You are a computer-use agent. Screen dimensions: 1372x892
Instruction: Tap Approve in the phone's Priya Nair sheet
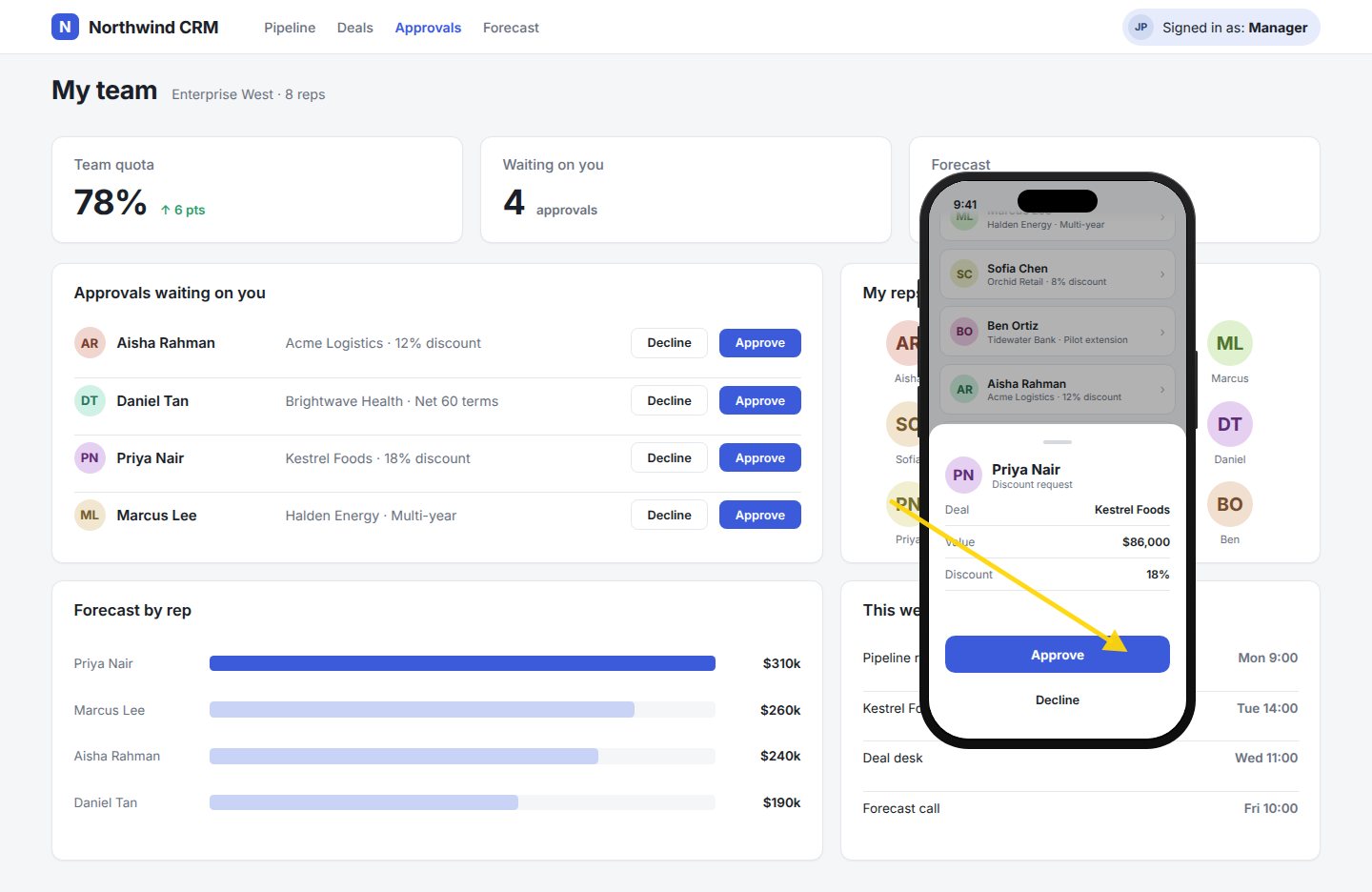click(x=1058, y=655)
